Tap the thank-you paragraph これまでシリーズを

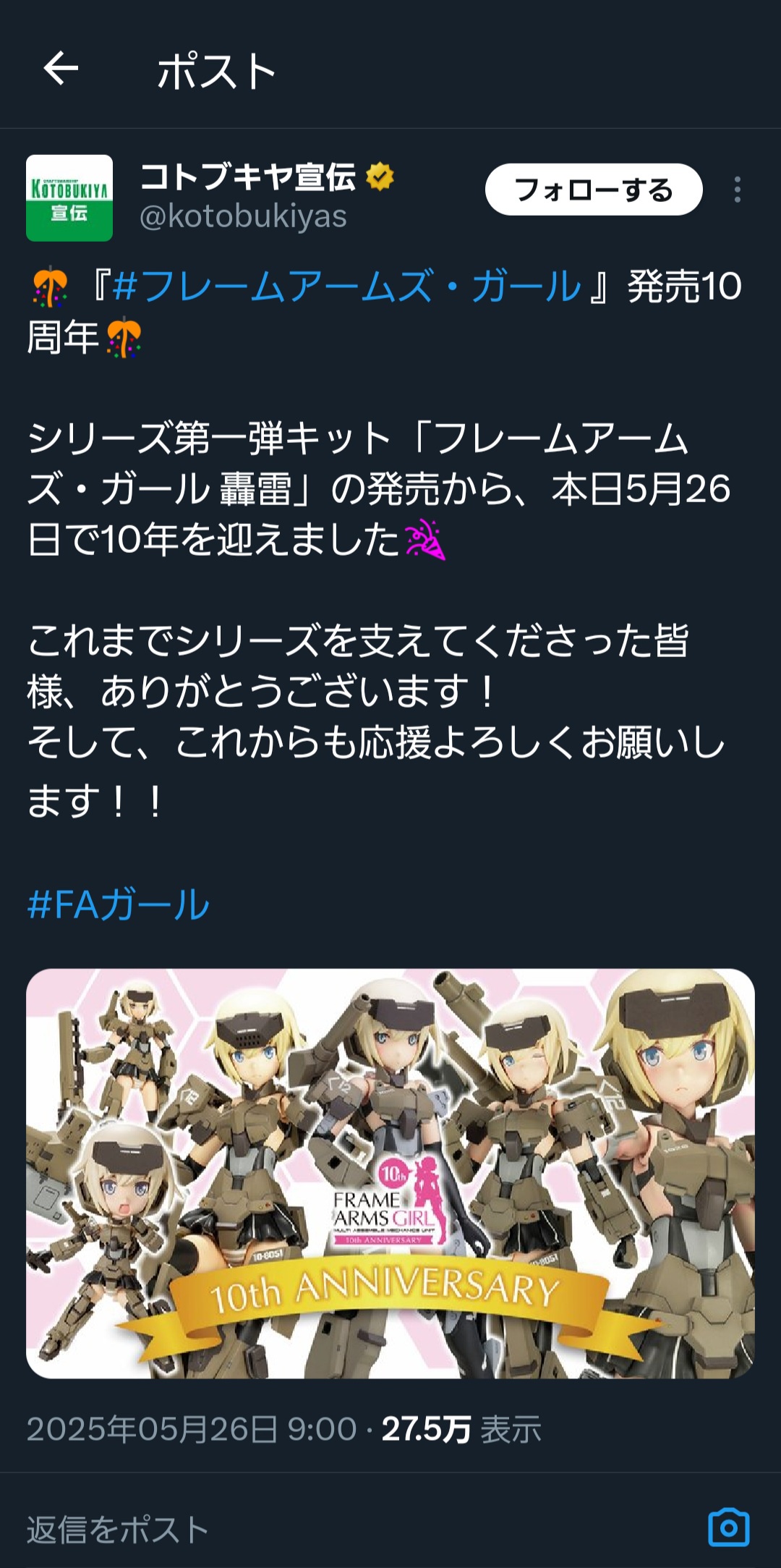pyautogui.click(x=375, y=720)
